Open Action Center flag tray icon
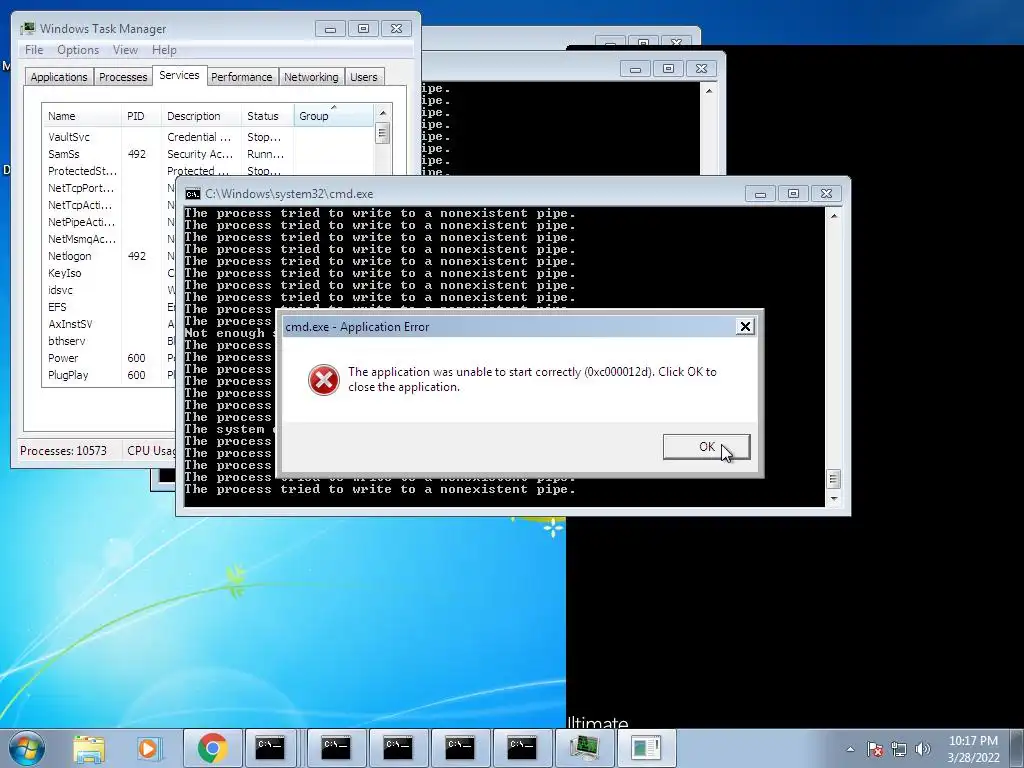The width and height of the screenshot is (1024, 768). click(875, 749)
